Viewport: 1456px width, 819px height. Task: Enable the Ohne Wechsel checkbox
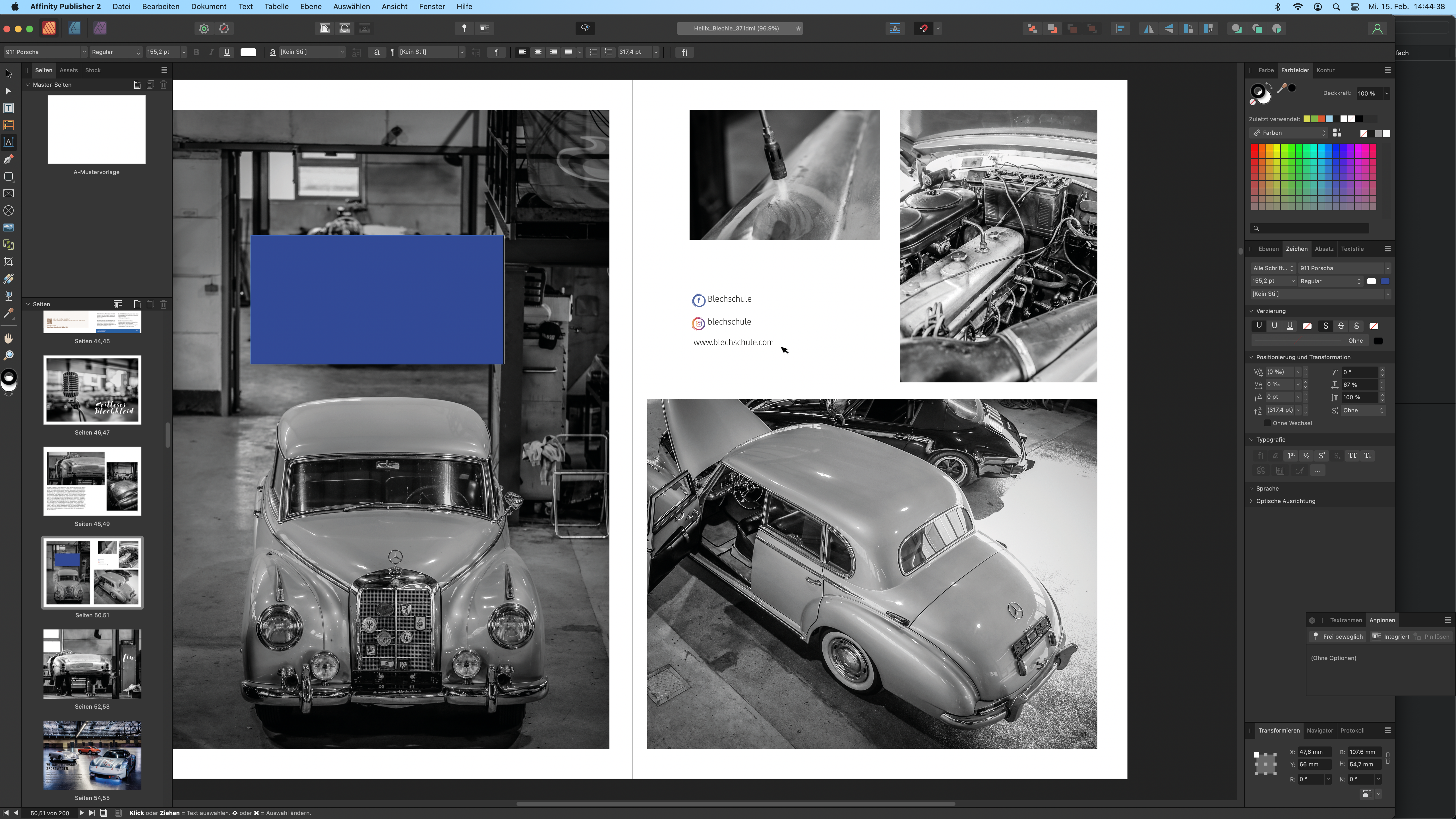pos(1267,423)
